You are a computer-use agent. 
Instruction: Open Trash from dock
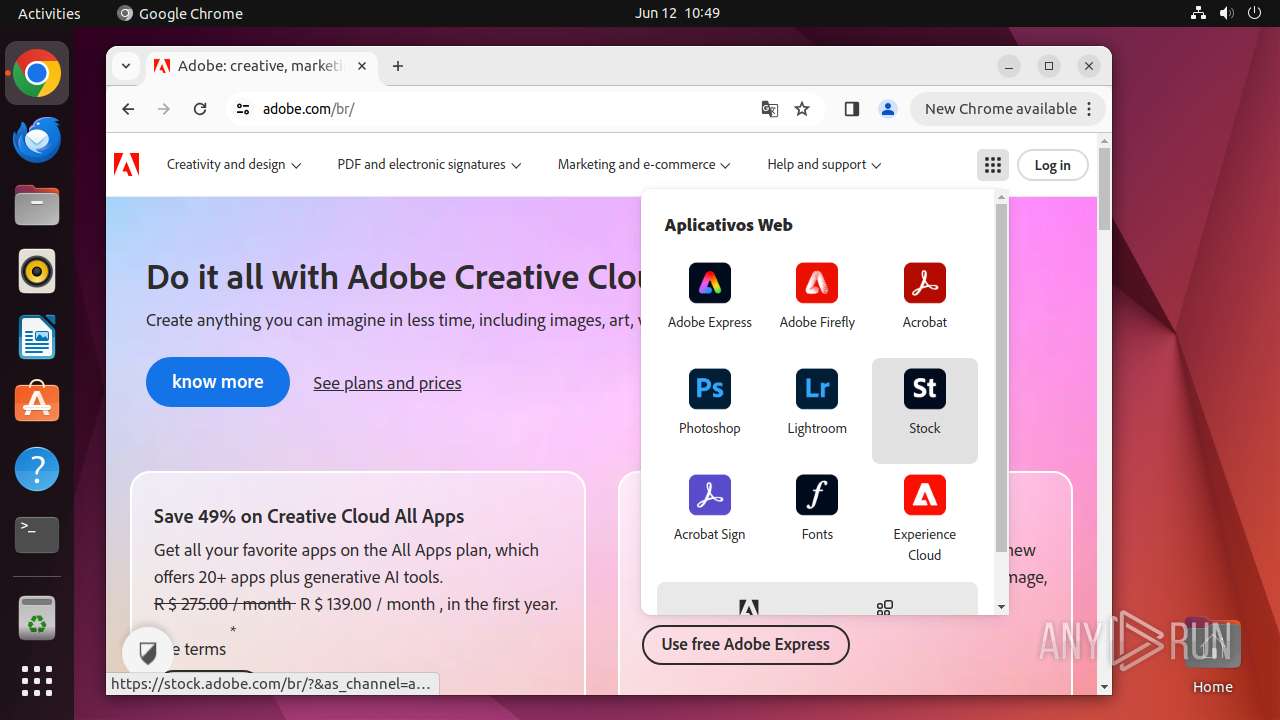click(x=37, y=617)
